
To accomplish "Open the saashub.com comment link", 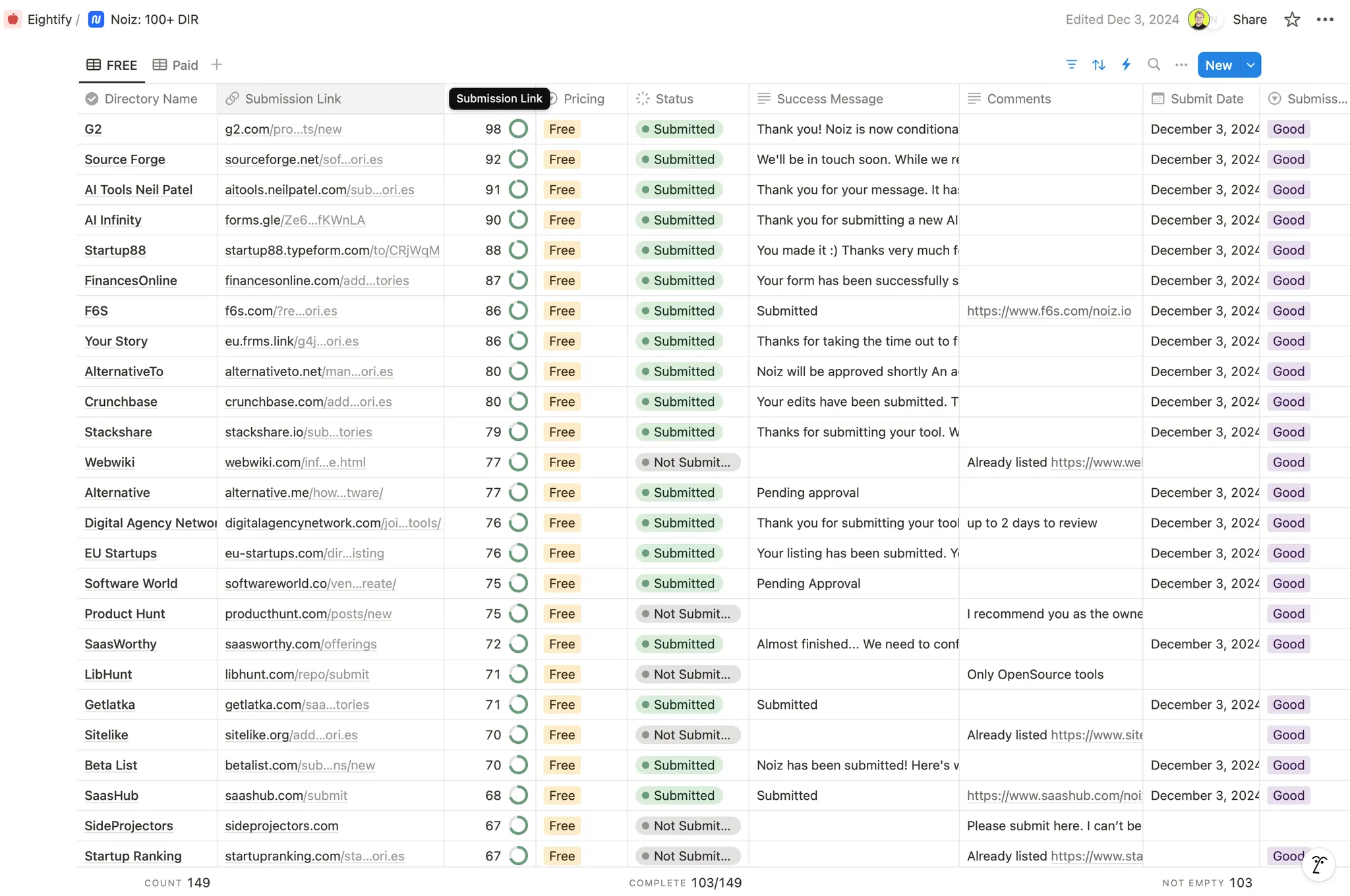I will click(1054, 796).
